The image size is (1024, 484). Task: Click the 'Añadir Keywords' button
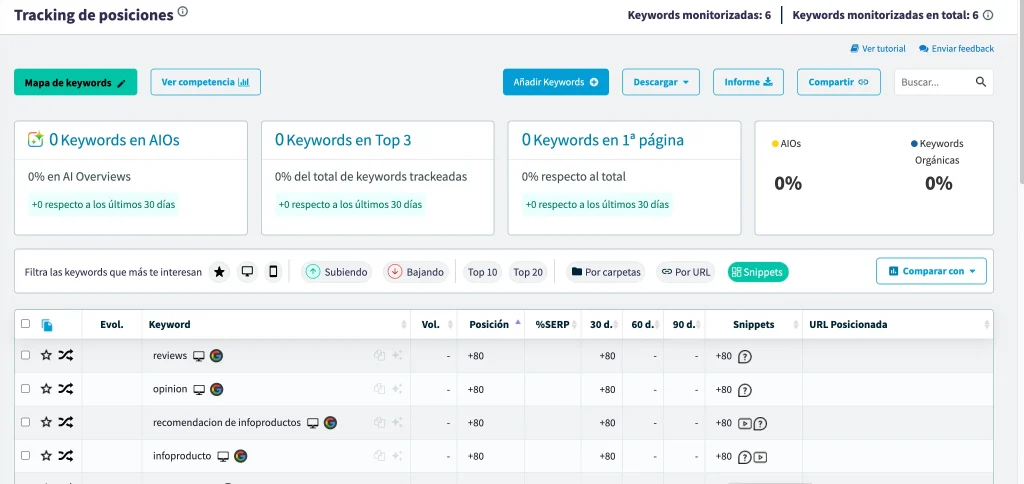click(554, 82)
